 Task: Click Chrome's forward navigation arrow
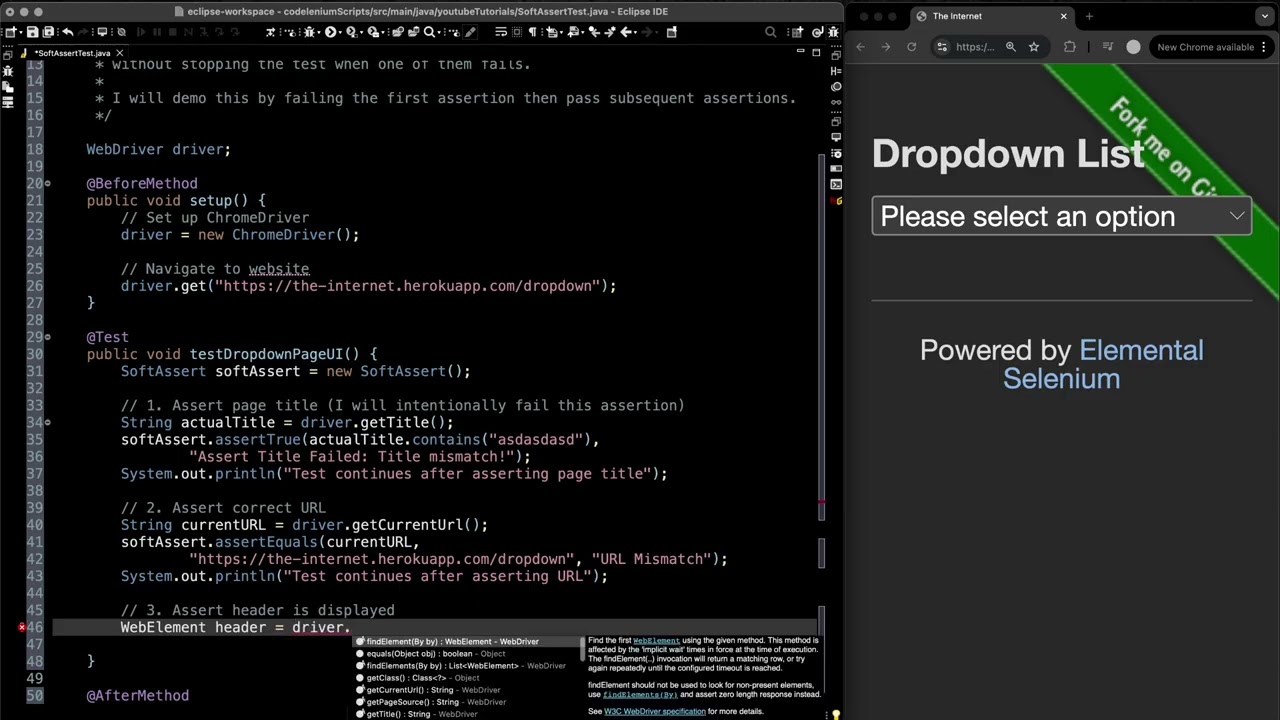pos(886,47)
